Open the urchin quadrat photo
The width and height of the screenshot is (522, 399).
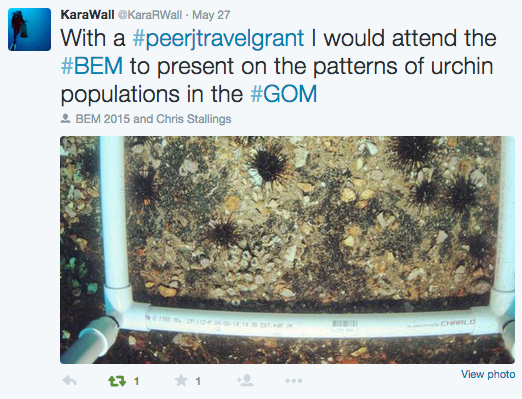[x=287, y=250]
